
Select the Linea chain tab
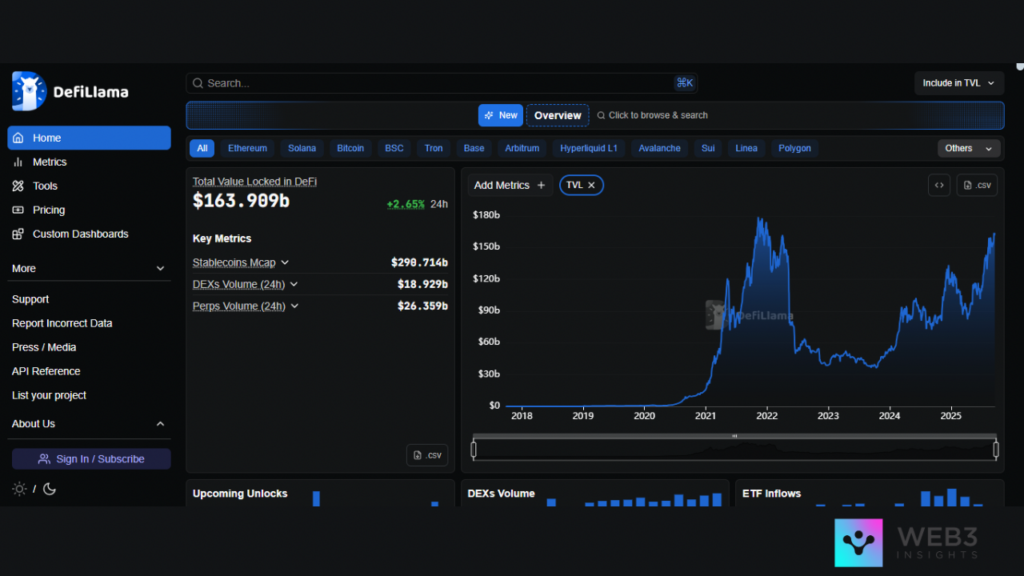pos(746,148)
